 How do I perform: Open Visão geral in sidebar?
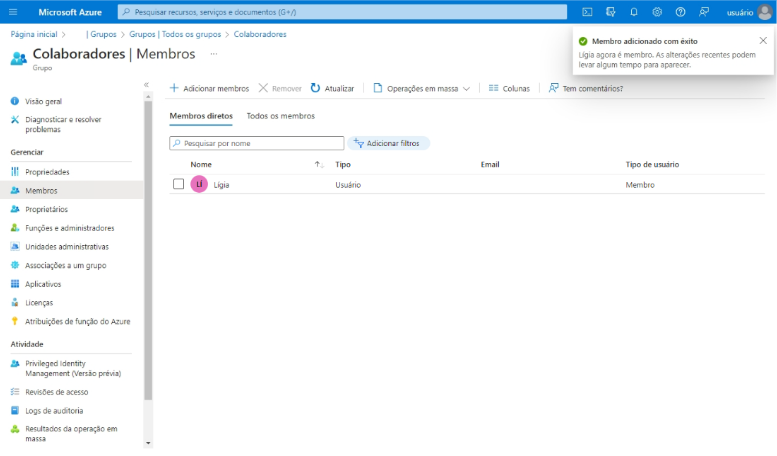point(44,101)
